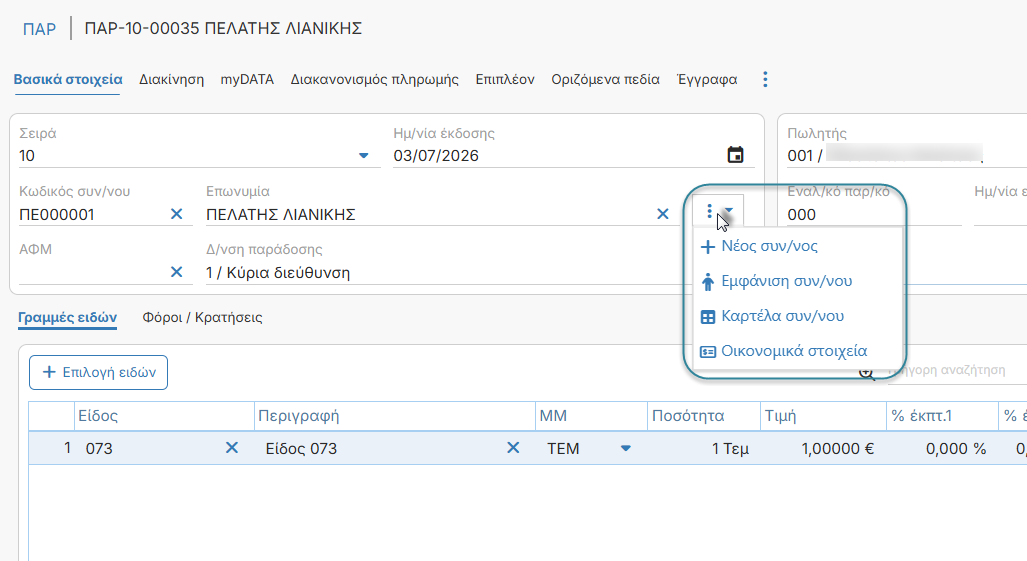Image resolution: width=1027 pixels, height=561 pixels.
Task: Click the Πωλητής field
Action: (907, 156)
